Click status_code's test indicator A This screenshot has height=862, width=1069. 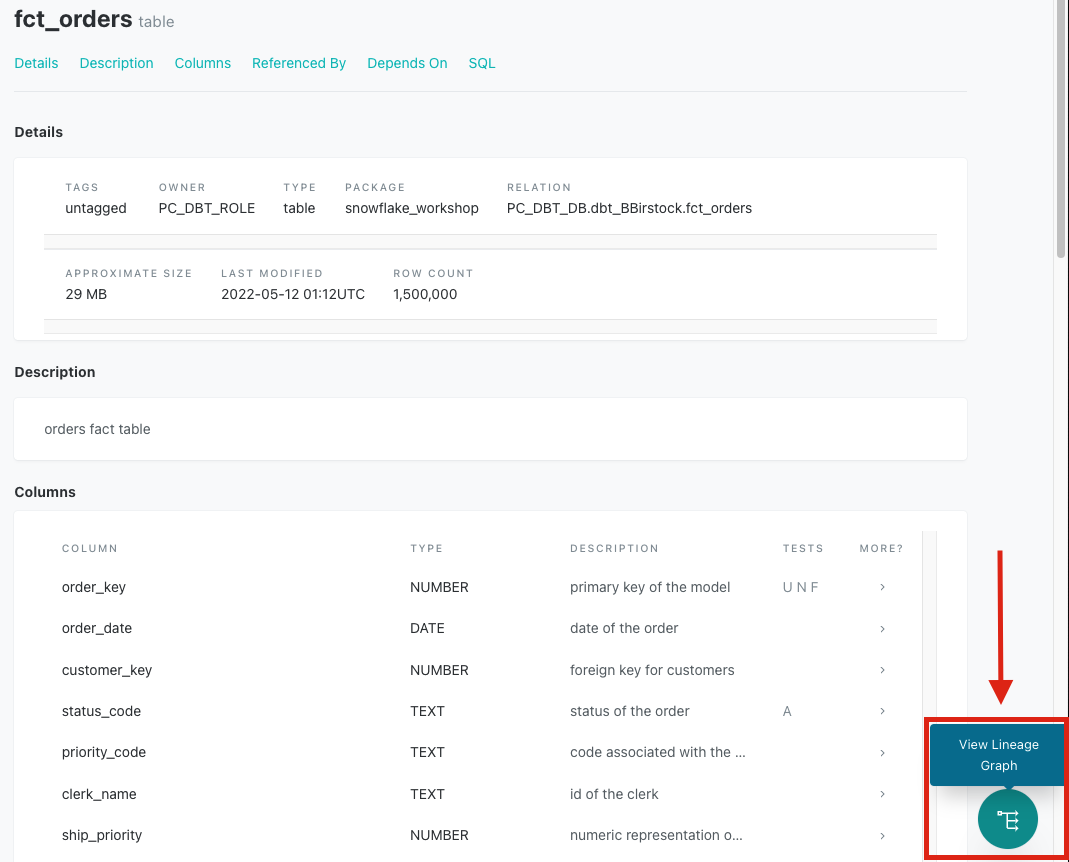click(x=787, y=711)
